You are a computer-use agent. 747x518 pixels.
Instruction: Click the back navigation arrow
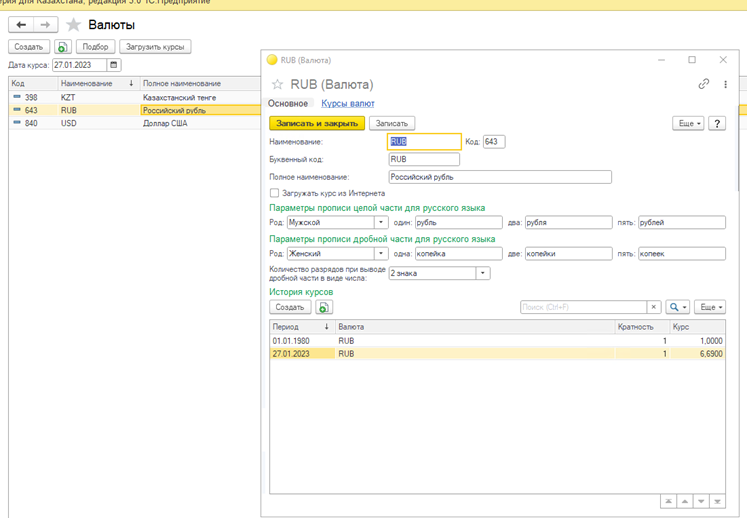coord(21,24)
